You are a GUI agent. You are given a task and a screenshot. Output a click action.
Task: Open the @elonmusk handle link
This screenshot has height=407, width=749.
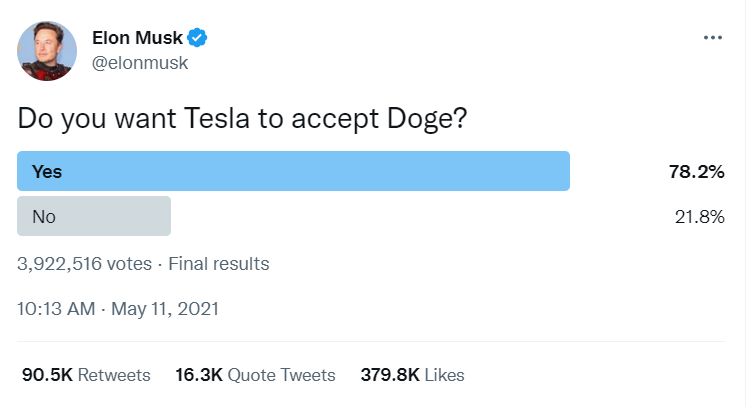(x=140, y=63)
